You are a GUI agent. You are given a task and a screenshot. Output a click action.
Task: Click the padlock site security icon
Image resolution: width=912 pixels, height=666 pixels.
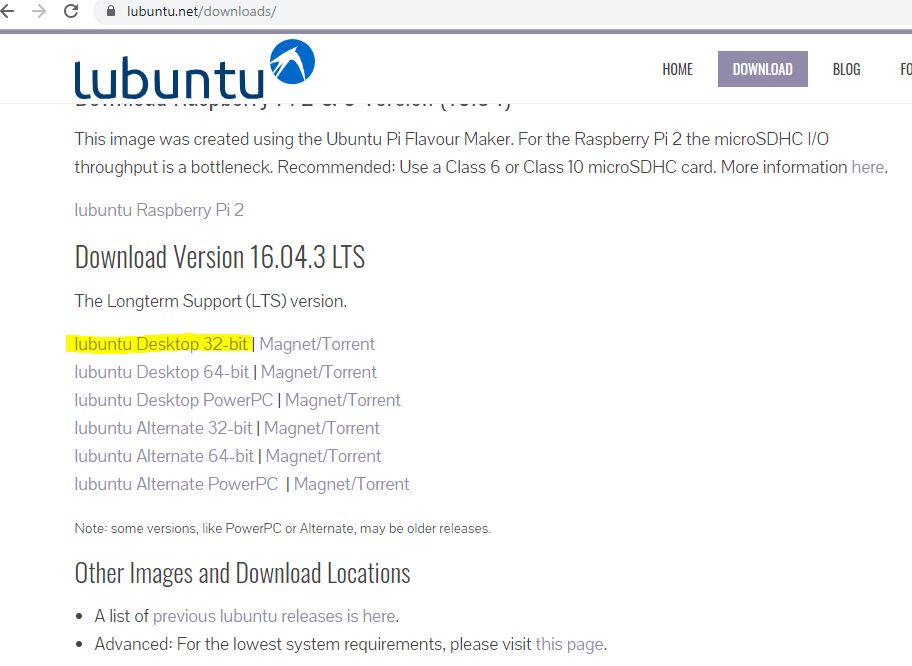point(111,11)
